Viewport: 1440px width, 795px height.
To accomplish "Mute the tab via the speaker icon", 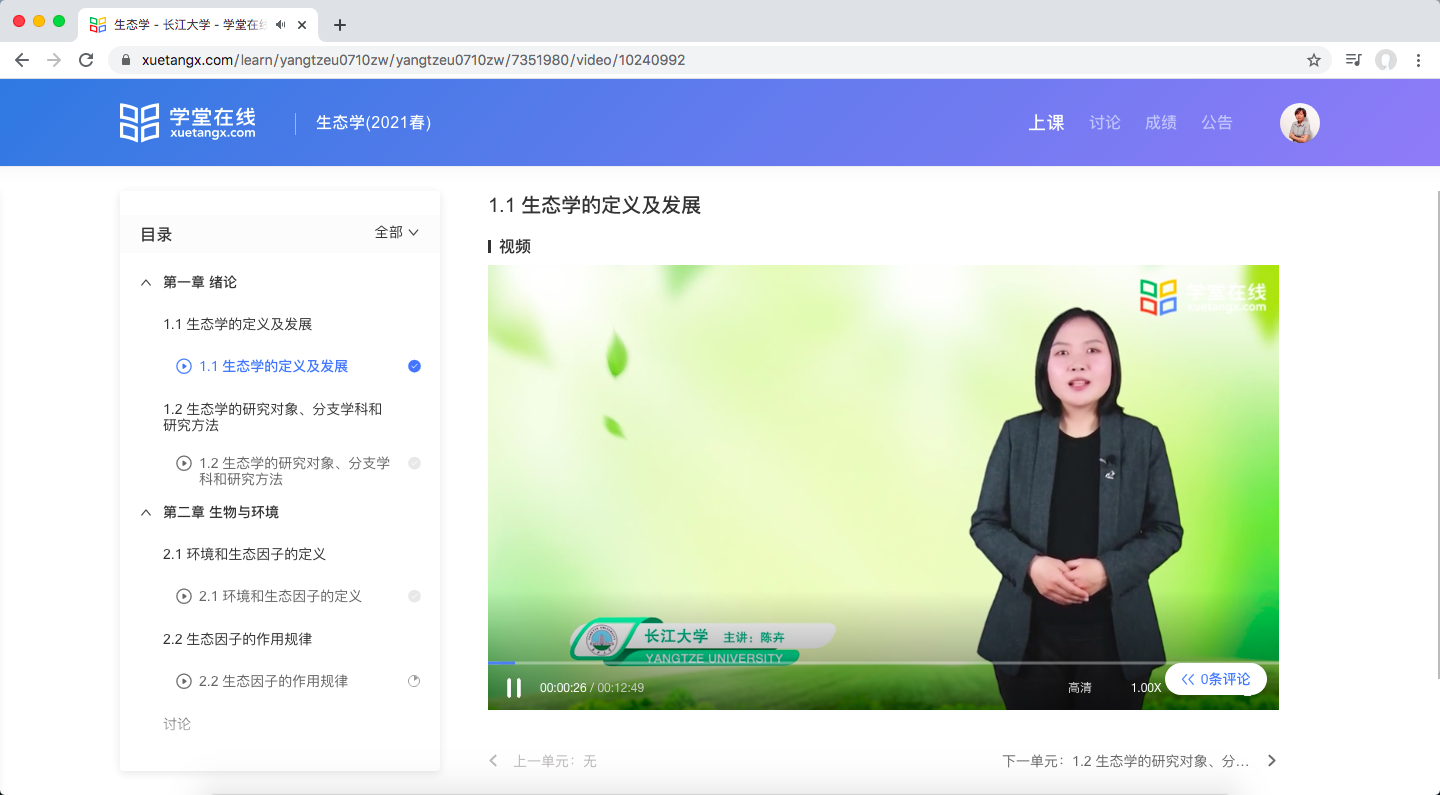I will [281, 24].
